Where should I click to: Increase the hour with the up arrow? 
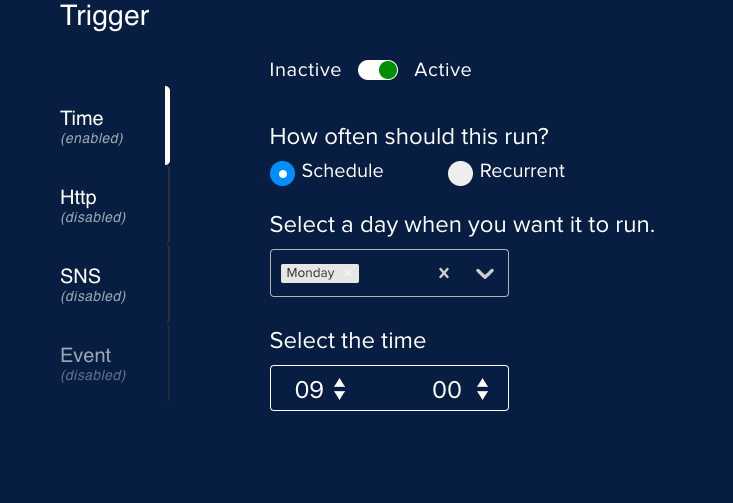point(340,383)
